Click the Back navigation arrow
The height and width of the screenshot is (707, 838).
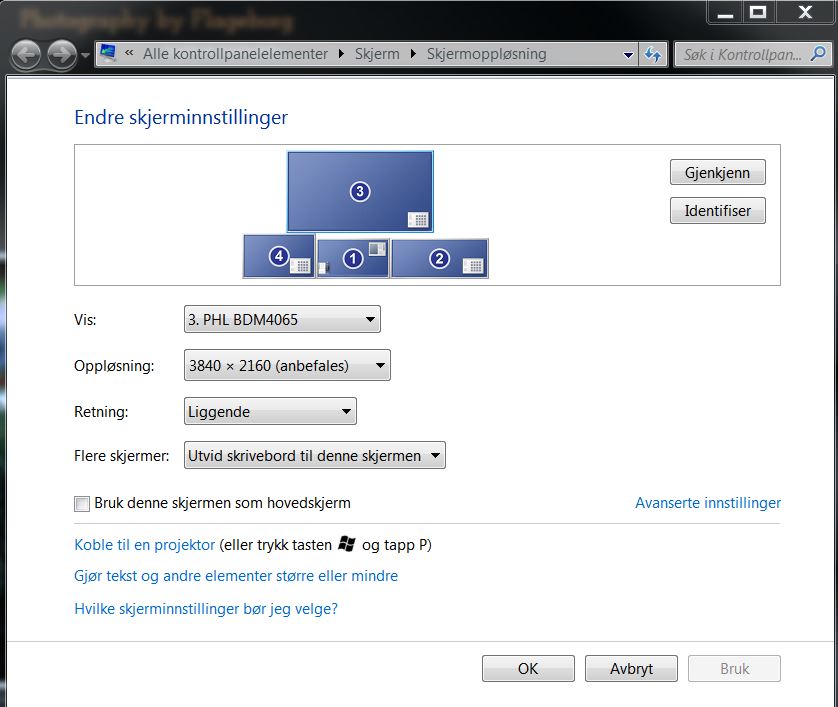pyautogui.click(x=25, y=55)
